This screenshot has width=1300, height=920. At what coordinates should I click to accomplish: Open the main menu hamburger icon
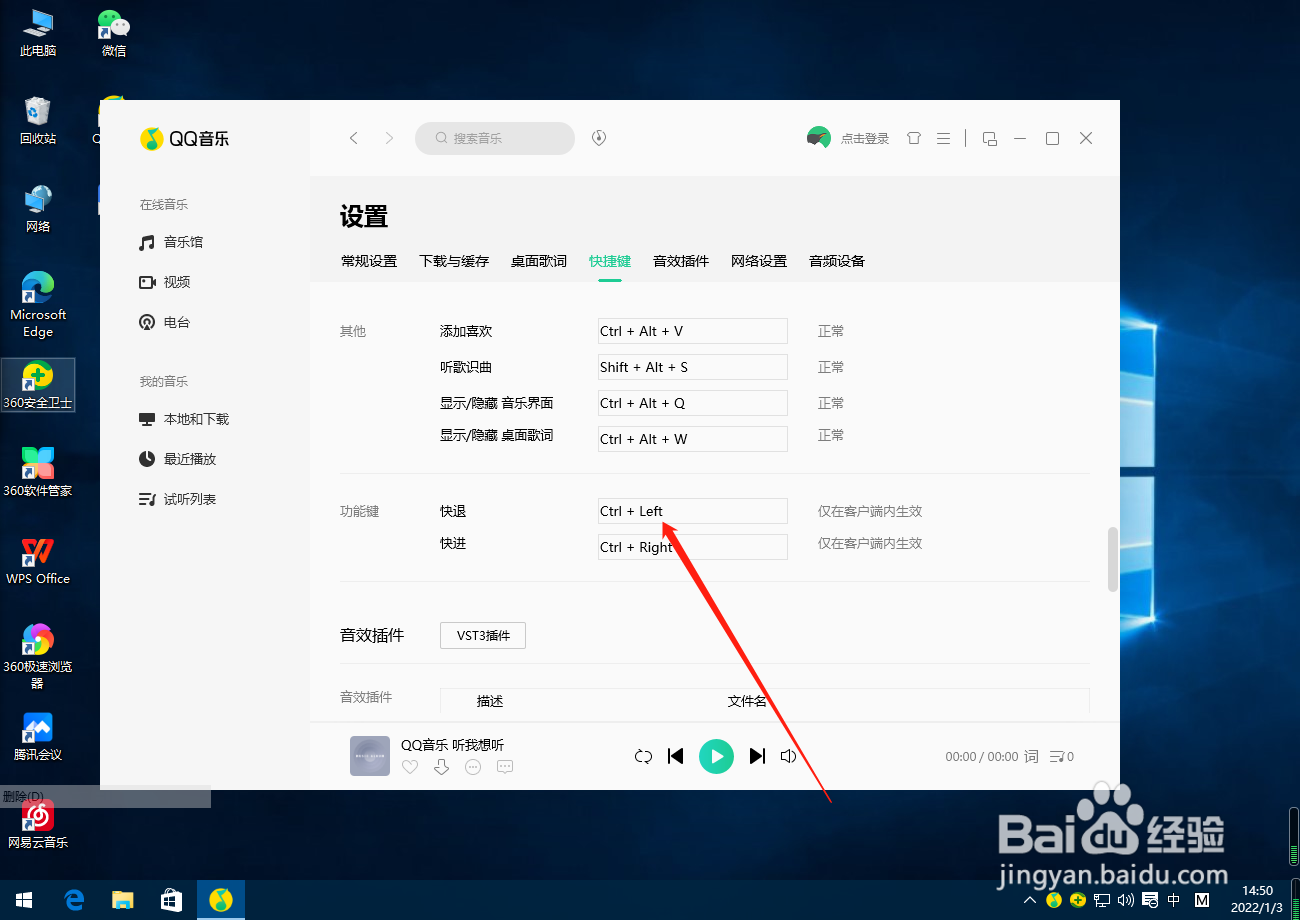(x=943, y=138)
